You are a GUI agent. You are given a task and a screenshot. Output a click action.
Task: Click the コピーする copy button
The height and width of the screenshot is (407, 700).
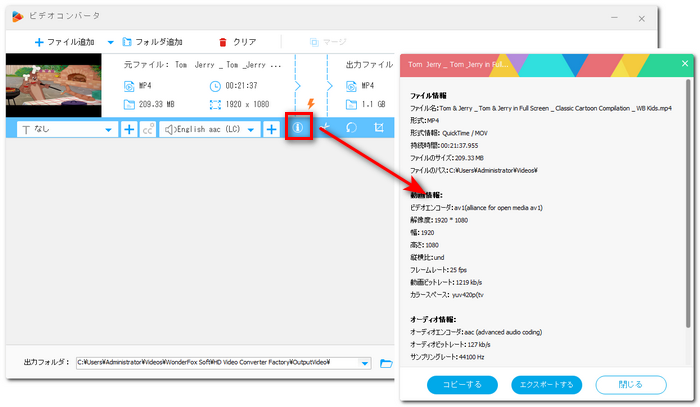462,385
